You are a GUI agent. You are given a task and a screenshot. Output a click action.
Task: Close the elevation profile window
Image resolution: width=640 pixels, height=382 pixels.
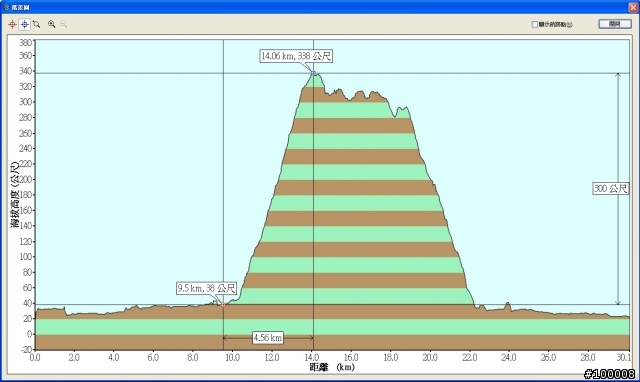pyautogui.click(x=633, y=7)
